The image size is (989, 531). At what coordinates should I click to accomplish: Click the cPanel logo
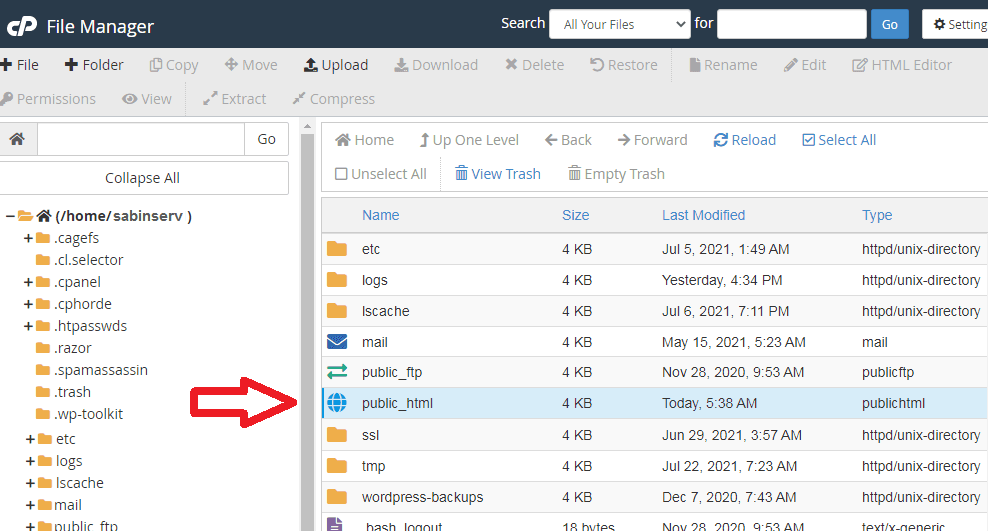point(21,26)
